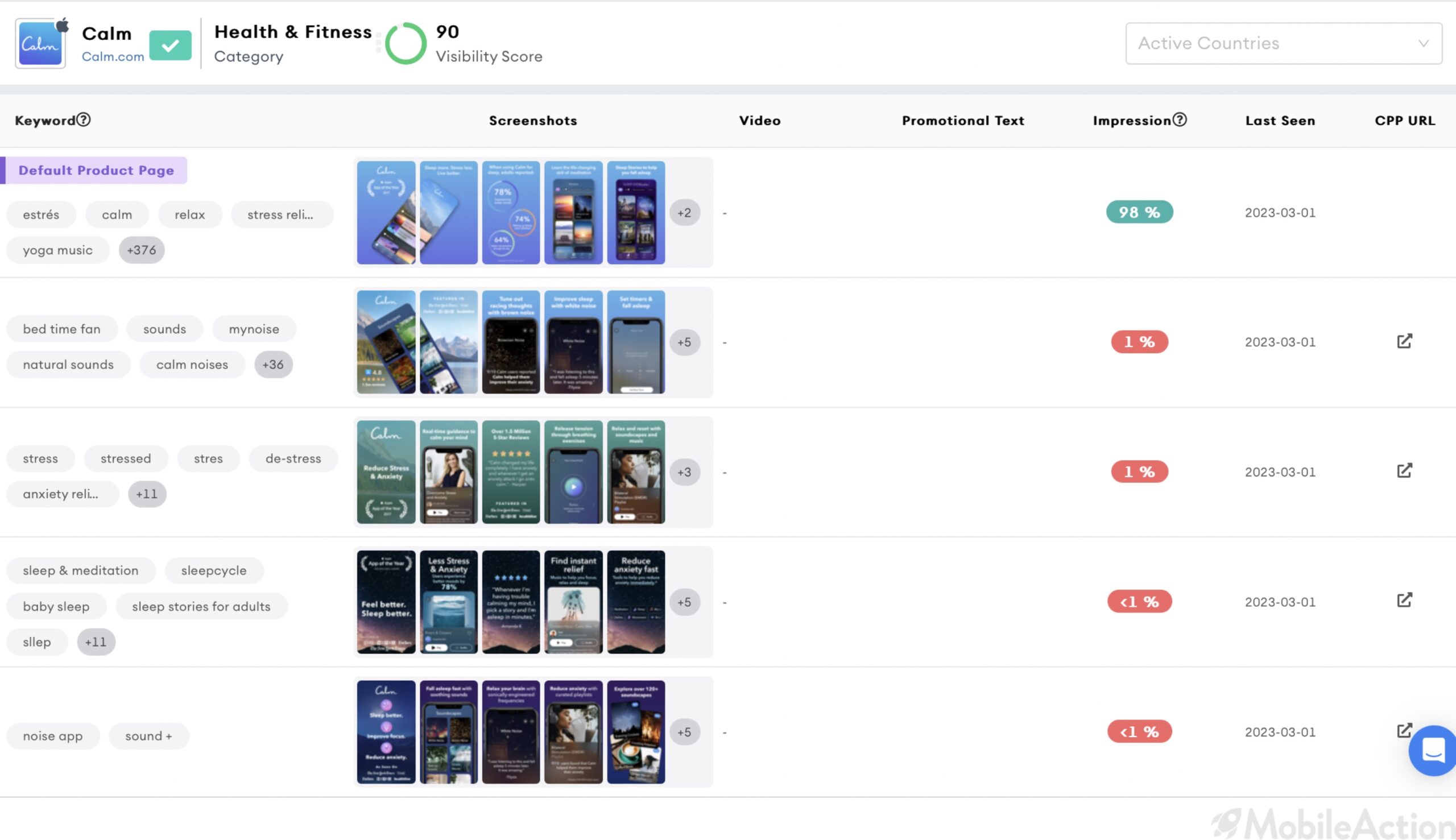This screenshot has height=840, width=1456.
Task: Expand the +36 more keywords badge
Action: (x=273, y=365)
